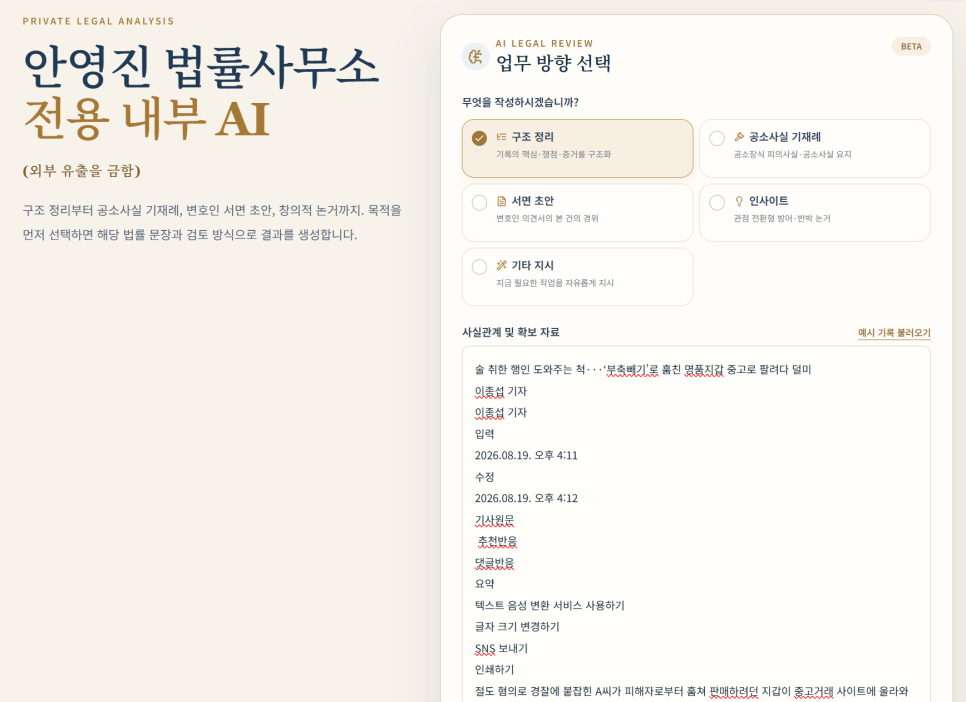Choose the 인사이트 radio option
This screenshot has width=966, height=702.
pyautogui.click(x=717, y=202)
